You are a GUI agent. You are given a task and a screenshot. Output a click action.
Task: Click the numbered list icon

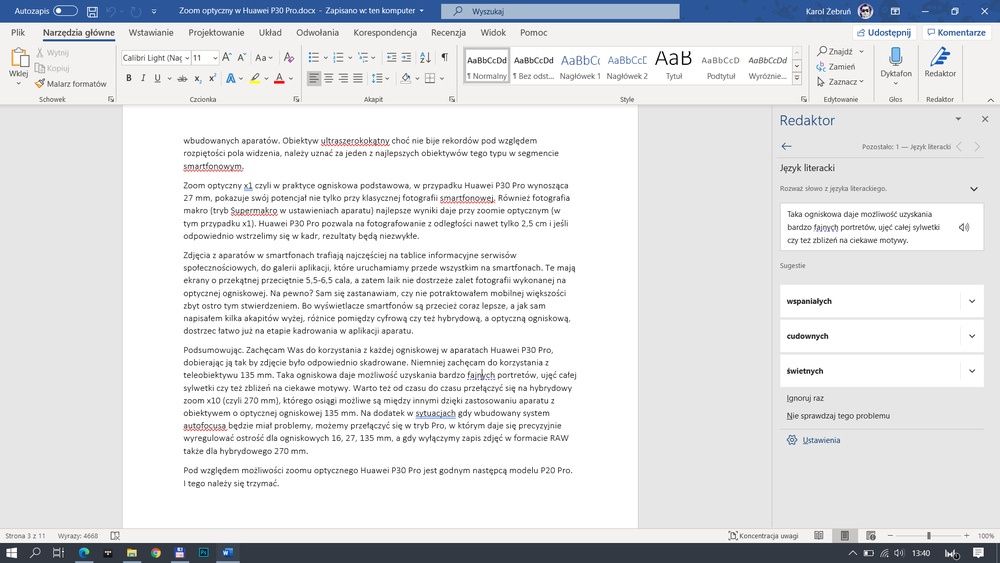click(x=339, y=57)
